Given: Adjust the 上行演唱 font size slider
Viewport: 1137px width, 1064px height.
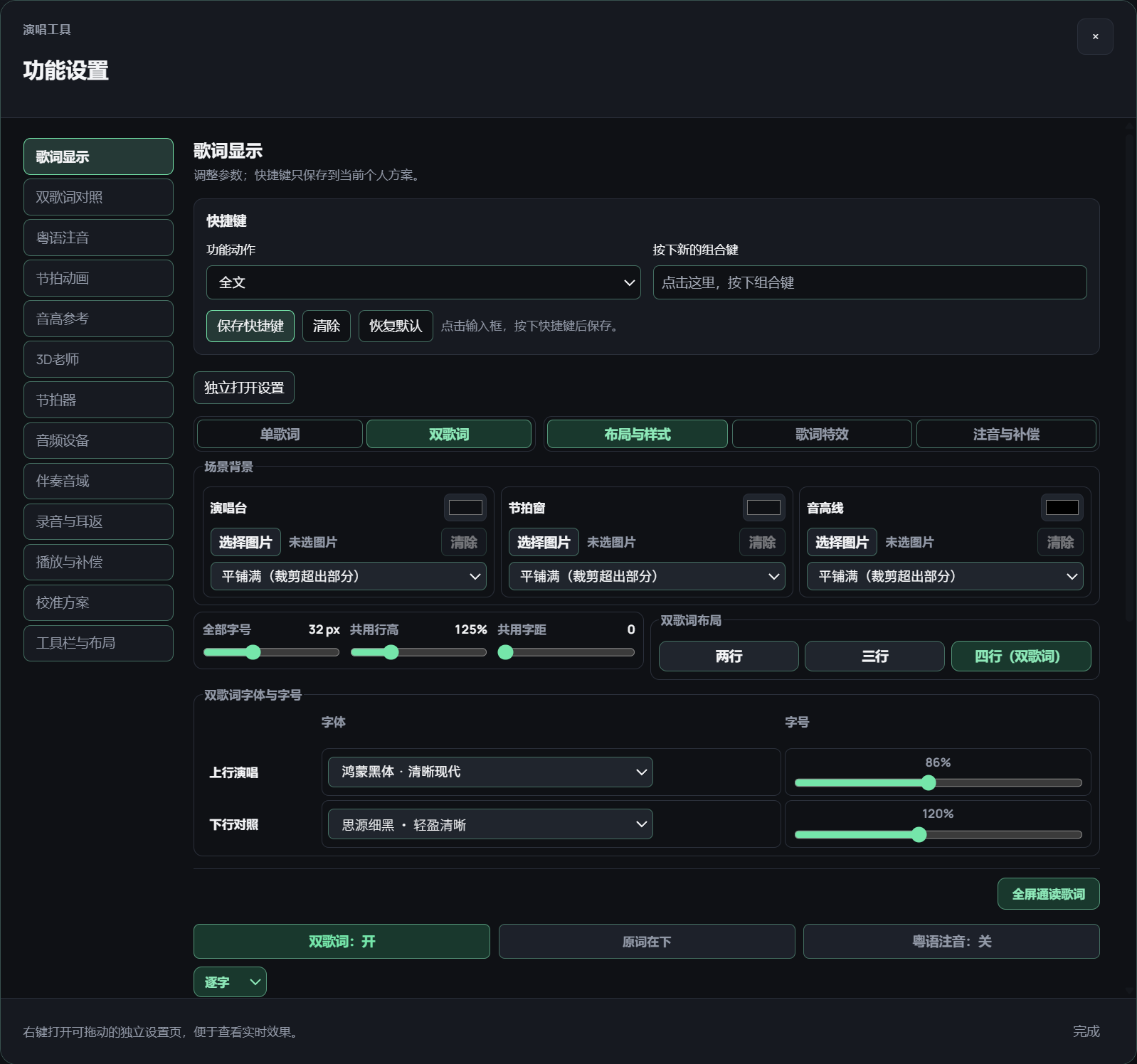Looking at the screenshot, I should click(938, 783).
